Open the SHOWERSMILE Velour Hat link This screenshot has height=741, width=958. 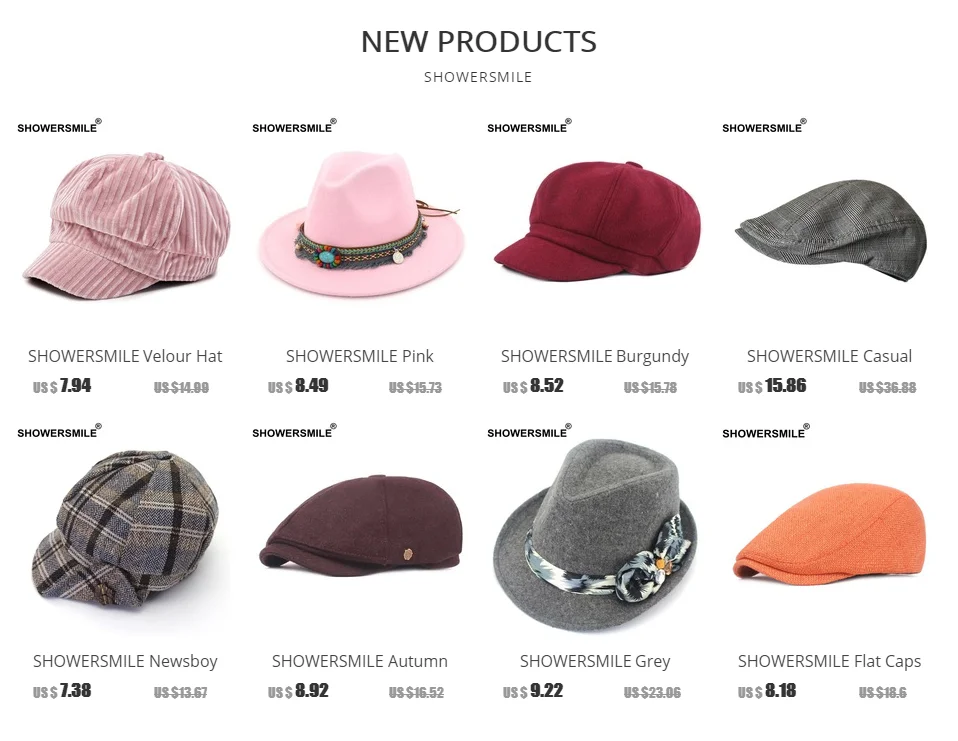pos(125,356)
